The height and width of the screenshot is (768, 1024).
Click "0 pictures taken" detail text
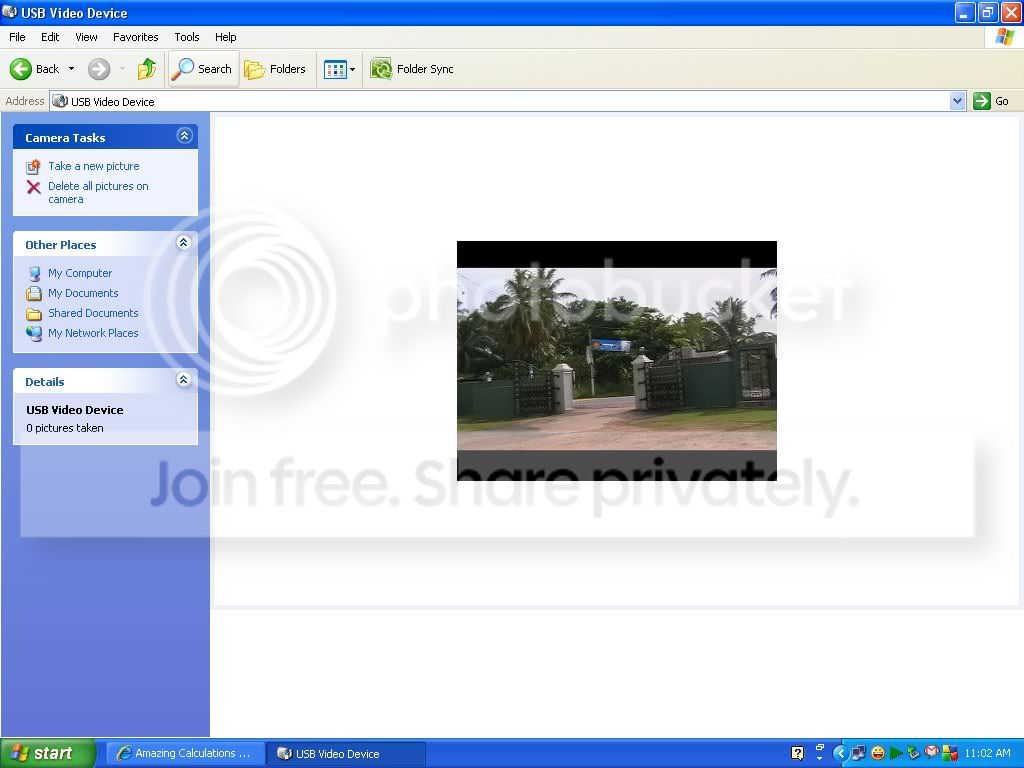[65, 428]
